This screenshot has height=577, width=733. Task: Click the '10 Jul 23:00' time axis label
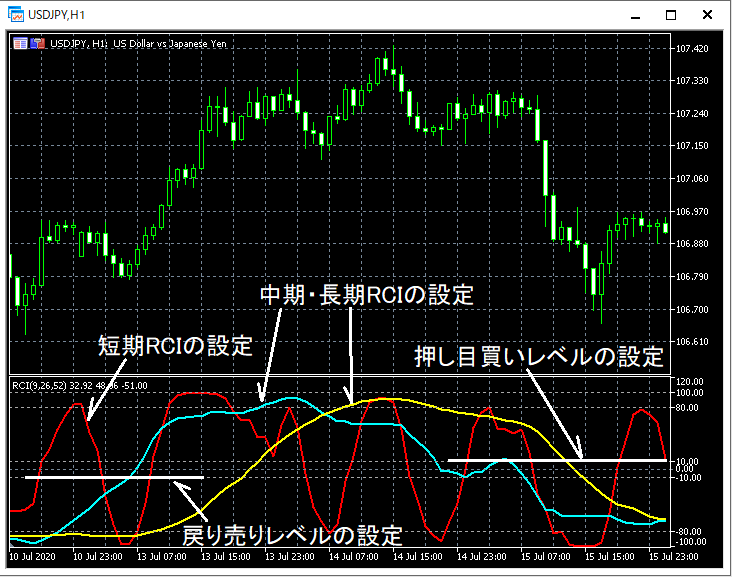coord(98,557)
